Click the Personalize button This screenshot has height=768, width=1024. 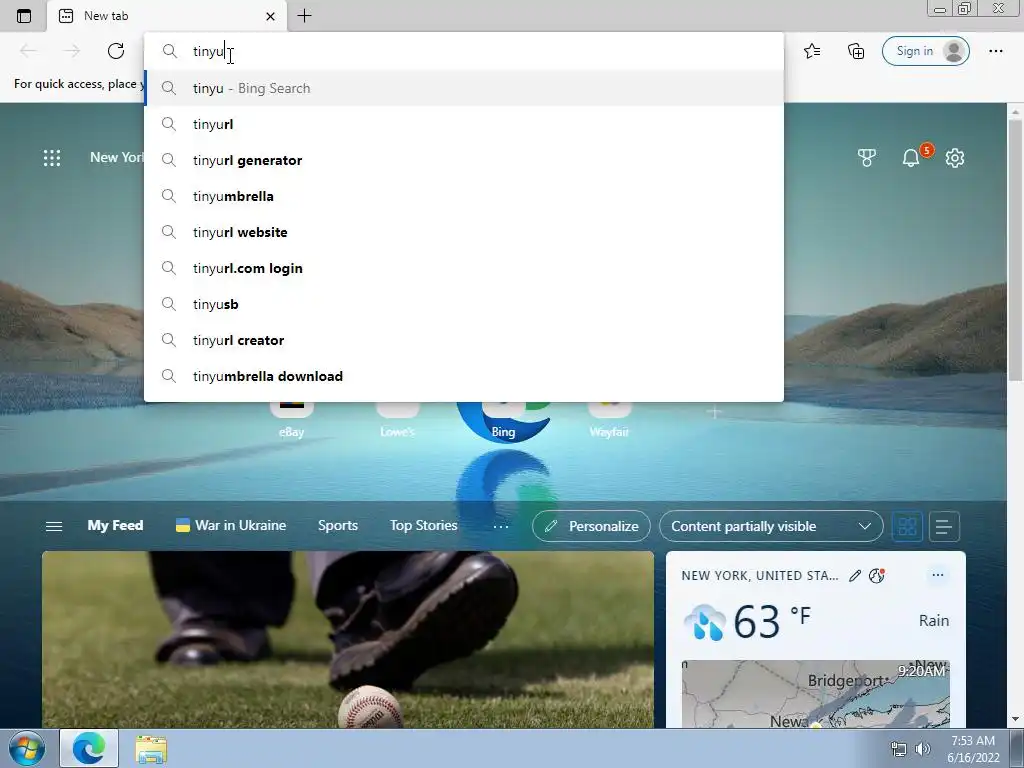pos(591,526)
